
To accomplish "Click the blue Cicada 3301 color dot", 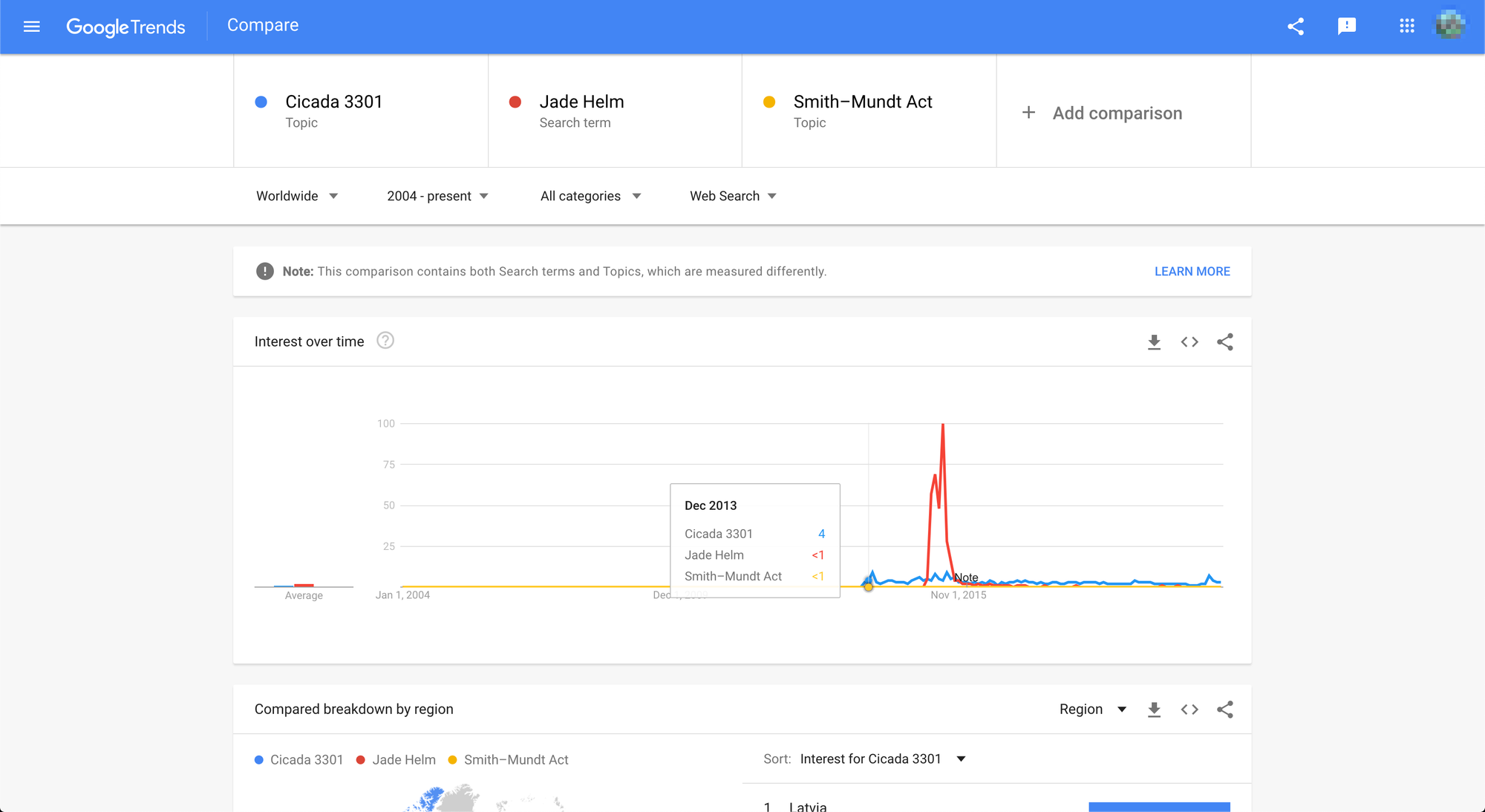I will 261,102.
